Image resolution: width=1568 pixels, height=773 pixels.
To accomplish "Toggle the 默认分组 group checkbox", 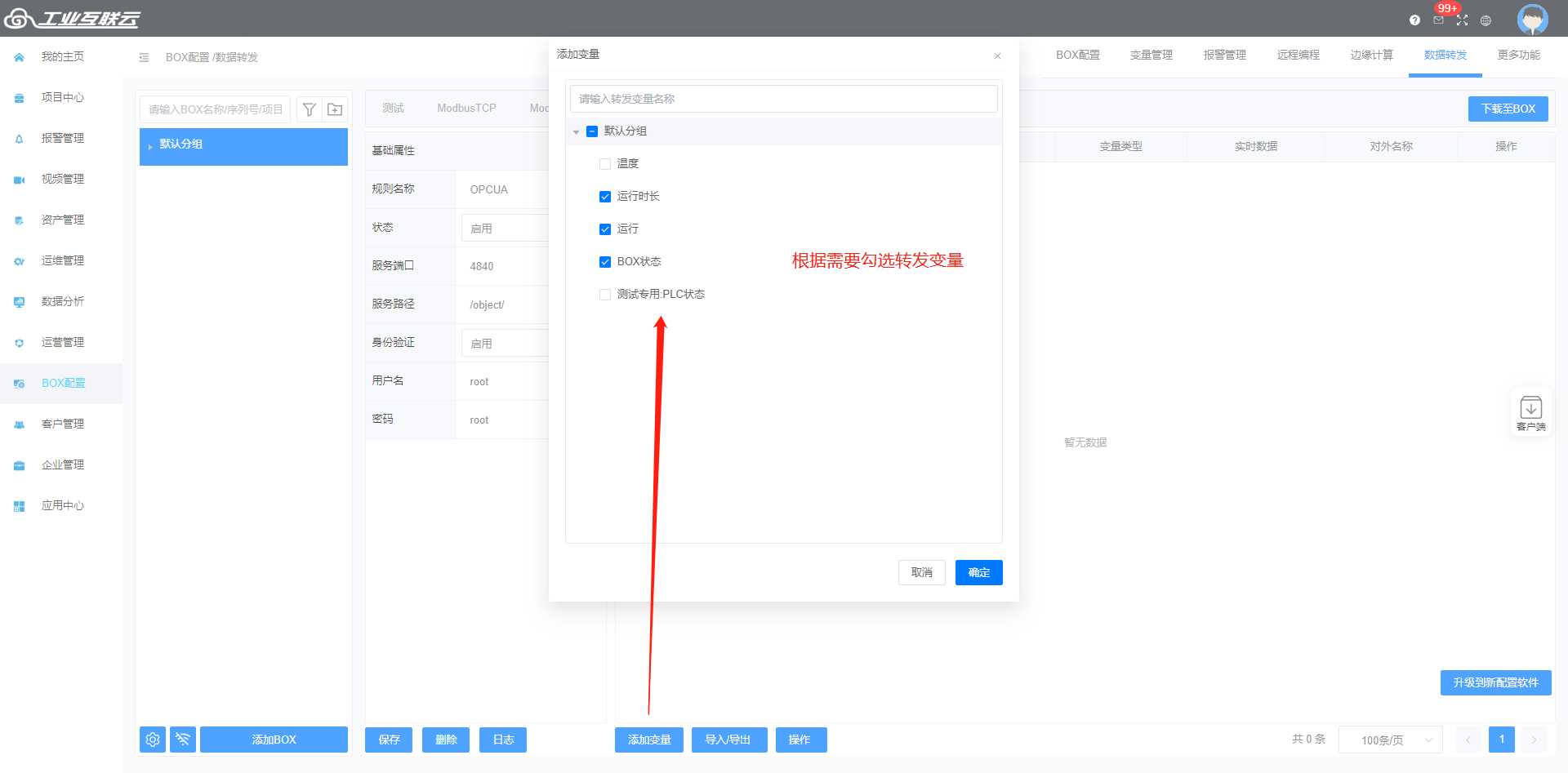I will tap(592, 131).
